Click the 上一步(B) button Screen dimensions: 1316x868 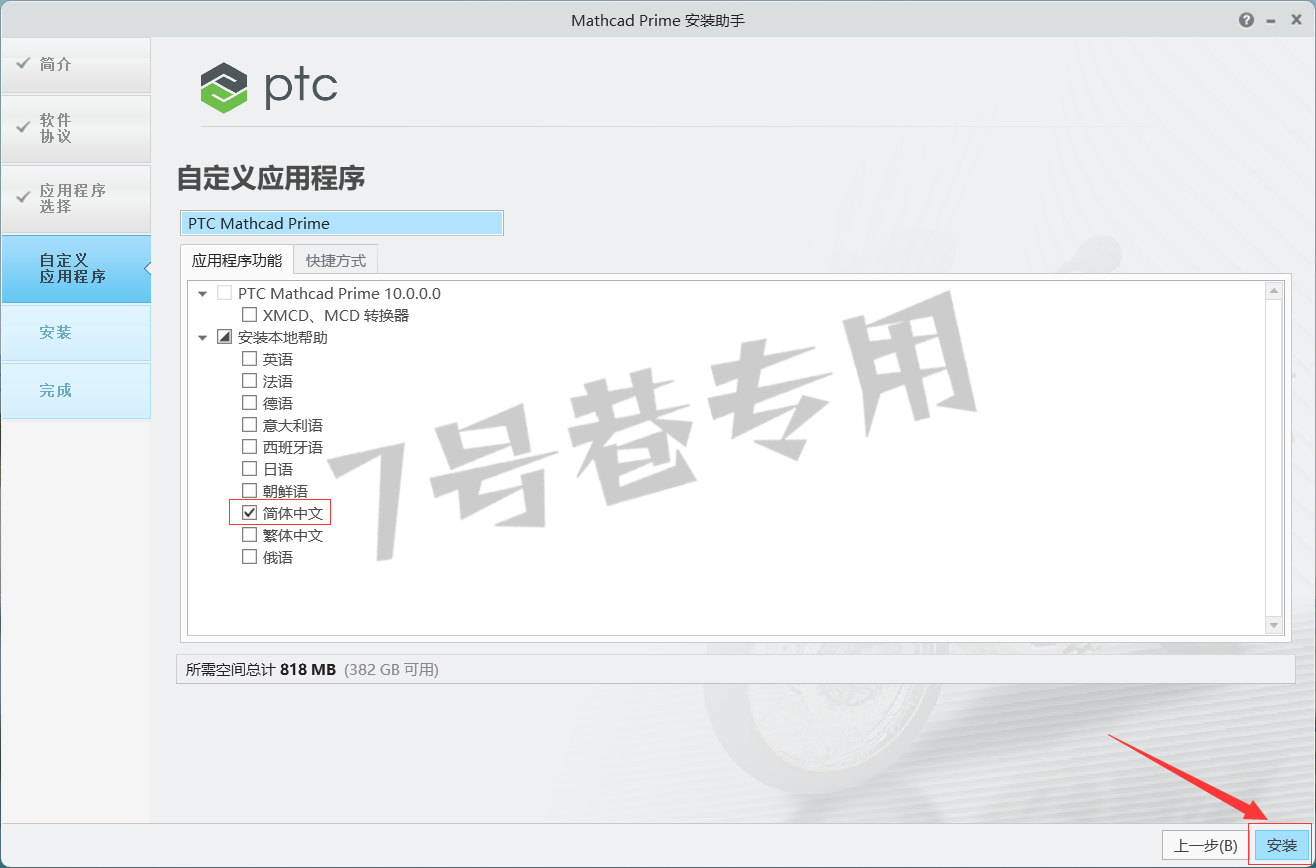tap(1205, 845)
